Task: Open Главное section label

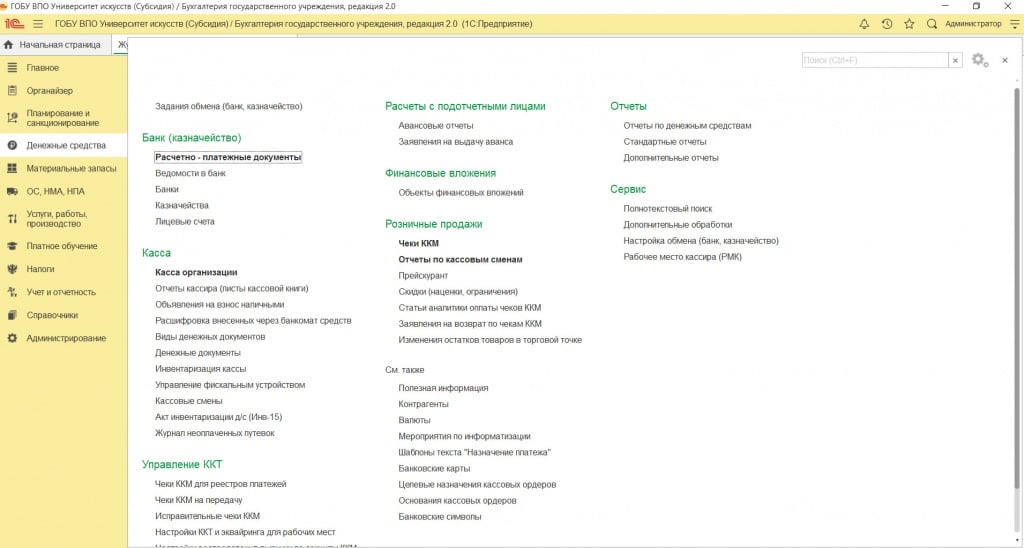Action: coord(42,68)
